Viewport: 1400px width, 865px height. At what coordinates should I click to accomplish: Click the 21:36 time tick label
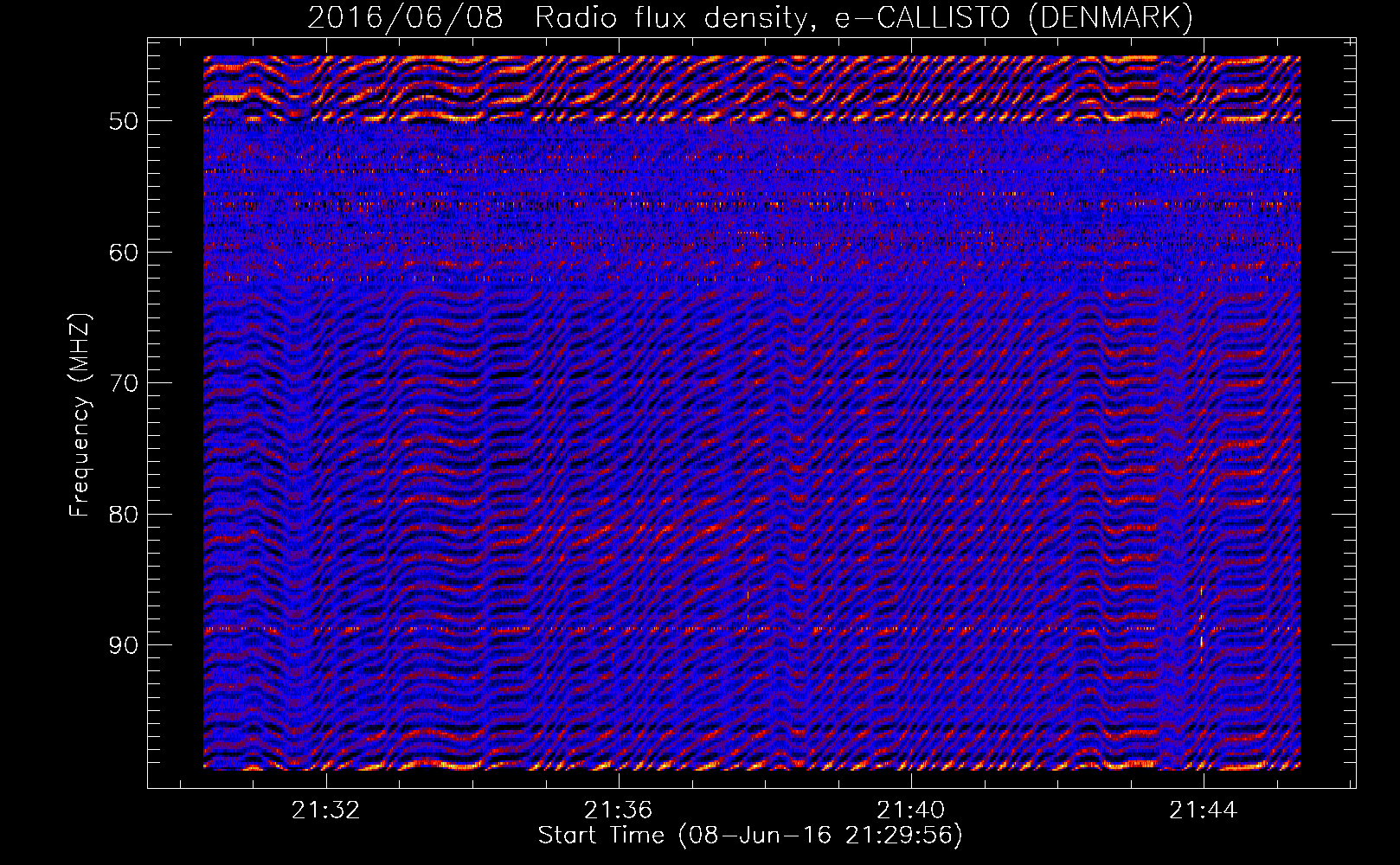(618, 811)
